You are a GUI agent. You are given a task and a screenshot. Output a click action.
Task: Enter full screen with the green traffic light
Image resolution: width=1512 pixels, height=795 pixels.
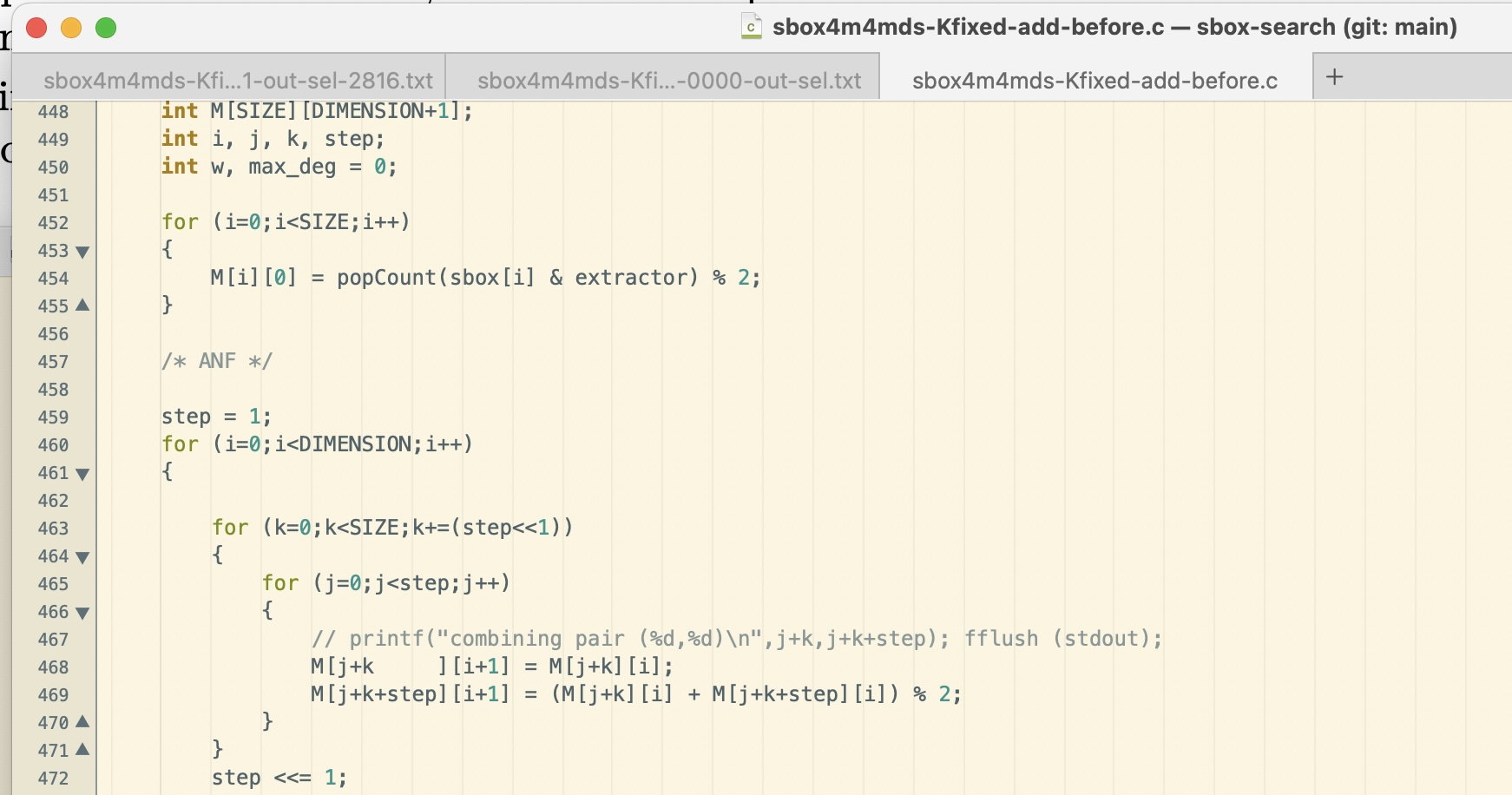[106, 28]
